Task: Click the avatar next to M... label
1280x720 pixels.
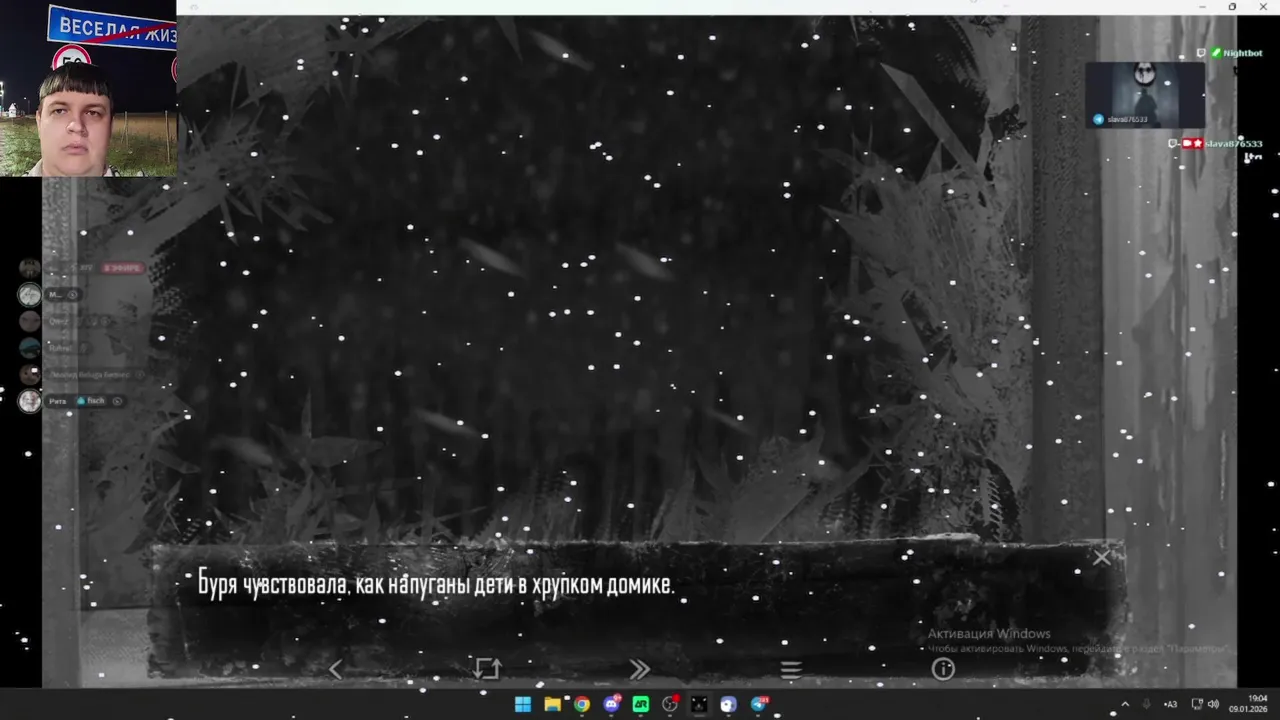Action: (x=30, y=295)
